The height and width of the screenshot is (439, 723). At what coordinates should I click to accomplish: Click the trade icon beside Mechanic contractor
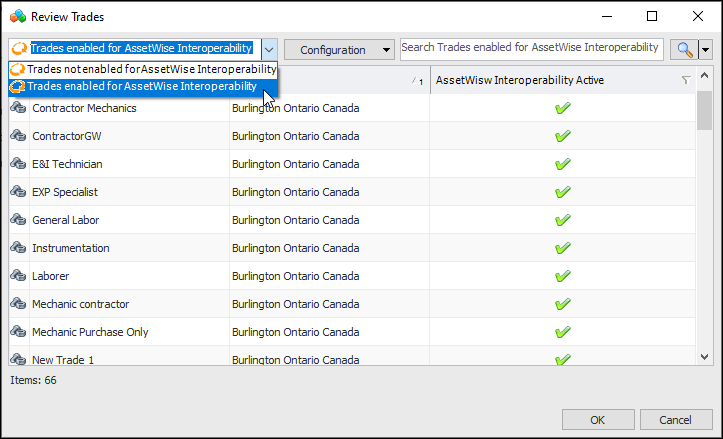click(x=18, y=304)
